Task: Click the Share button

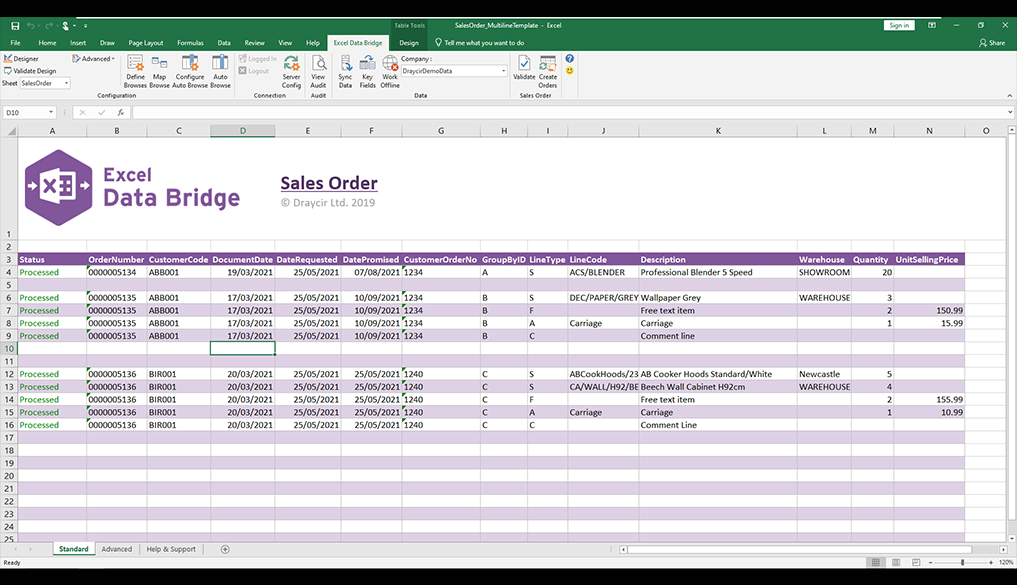Action: (992, 43)
